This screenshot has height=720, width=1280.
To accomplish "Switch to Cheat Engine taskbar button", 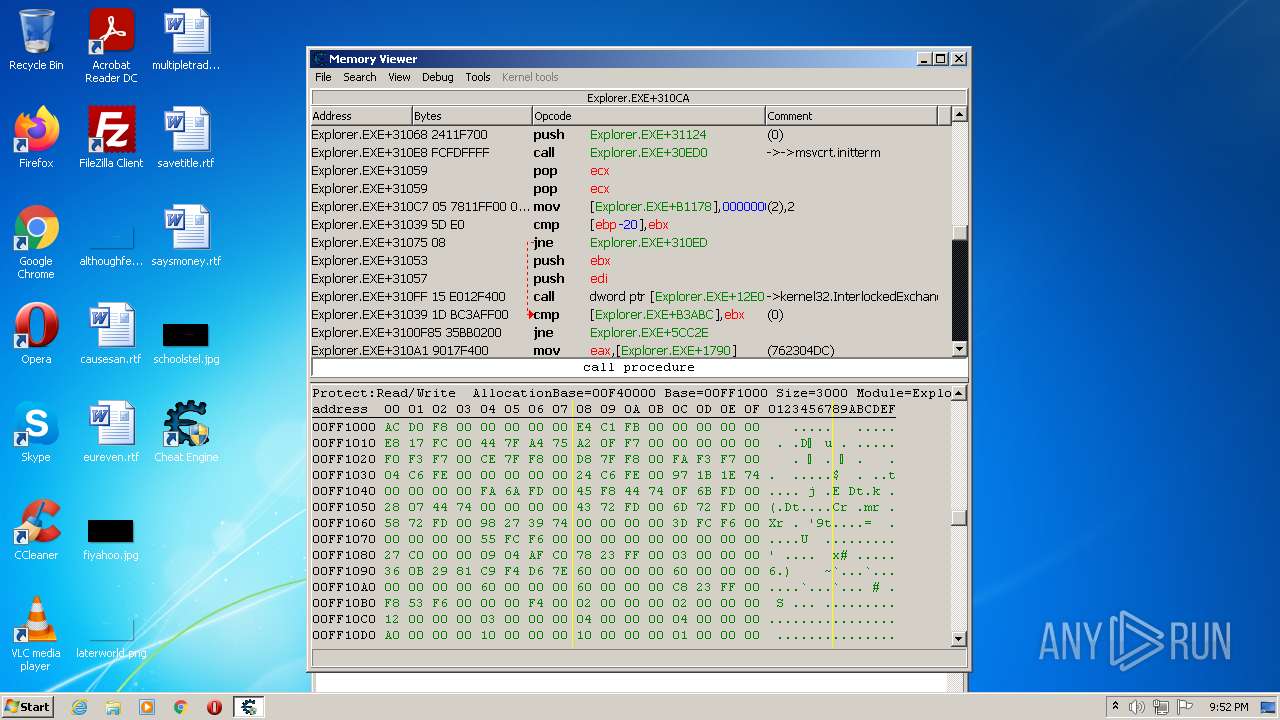I will (249, 707).
